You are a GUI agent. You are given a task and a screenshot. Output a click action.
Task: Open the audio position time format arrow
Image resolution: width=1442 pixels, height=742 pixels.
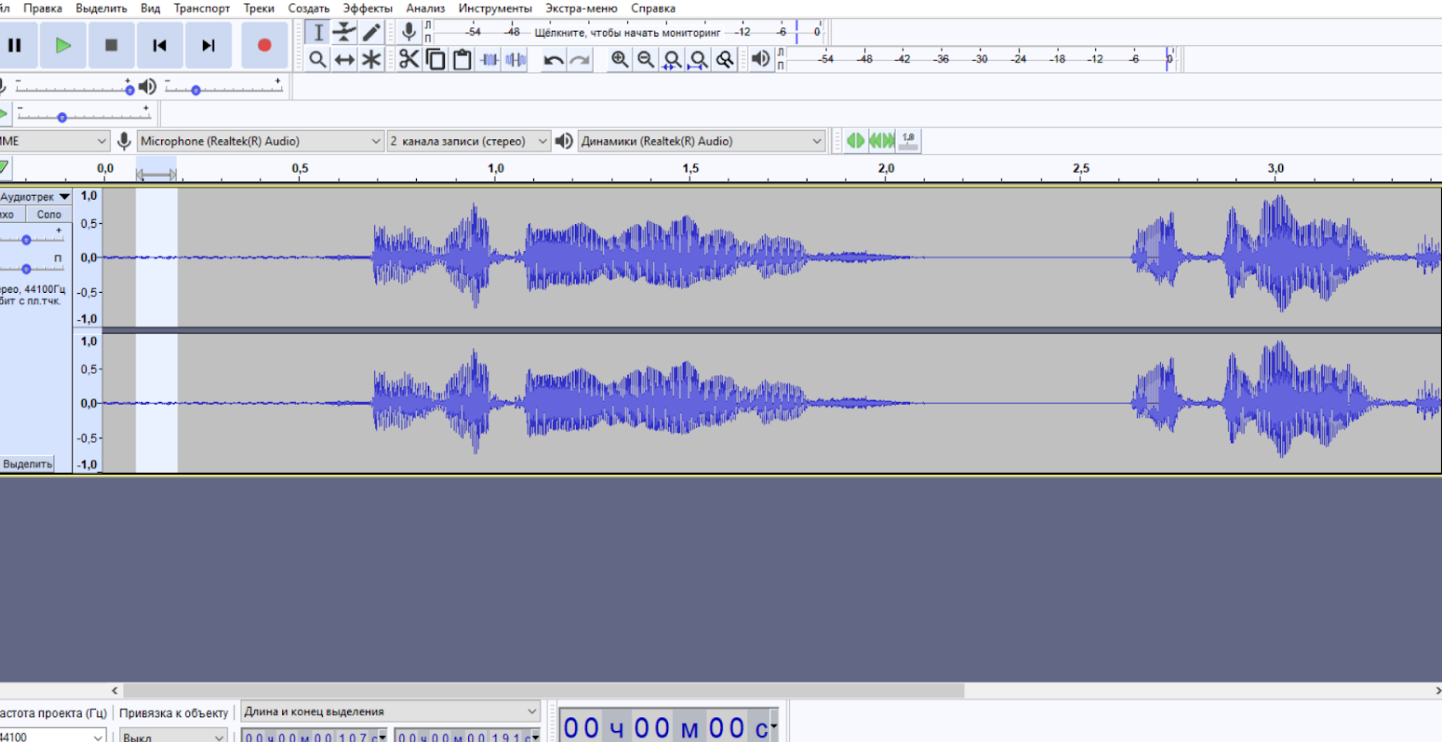(775, 725)
